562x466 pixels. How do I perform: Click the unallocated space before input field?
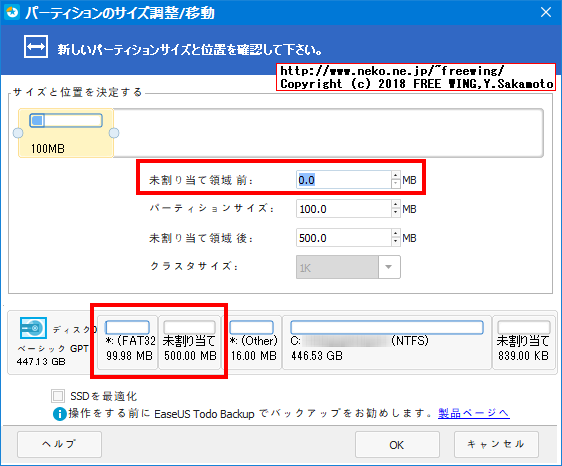(343, 180)
